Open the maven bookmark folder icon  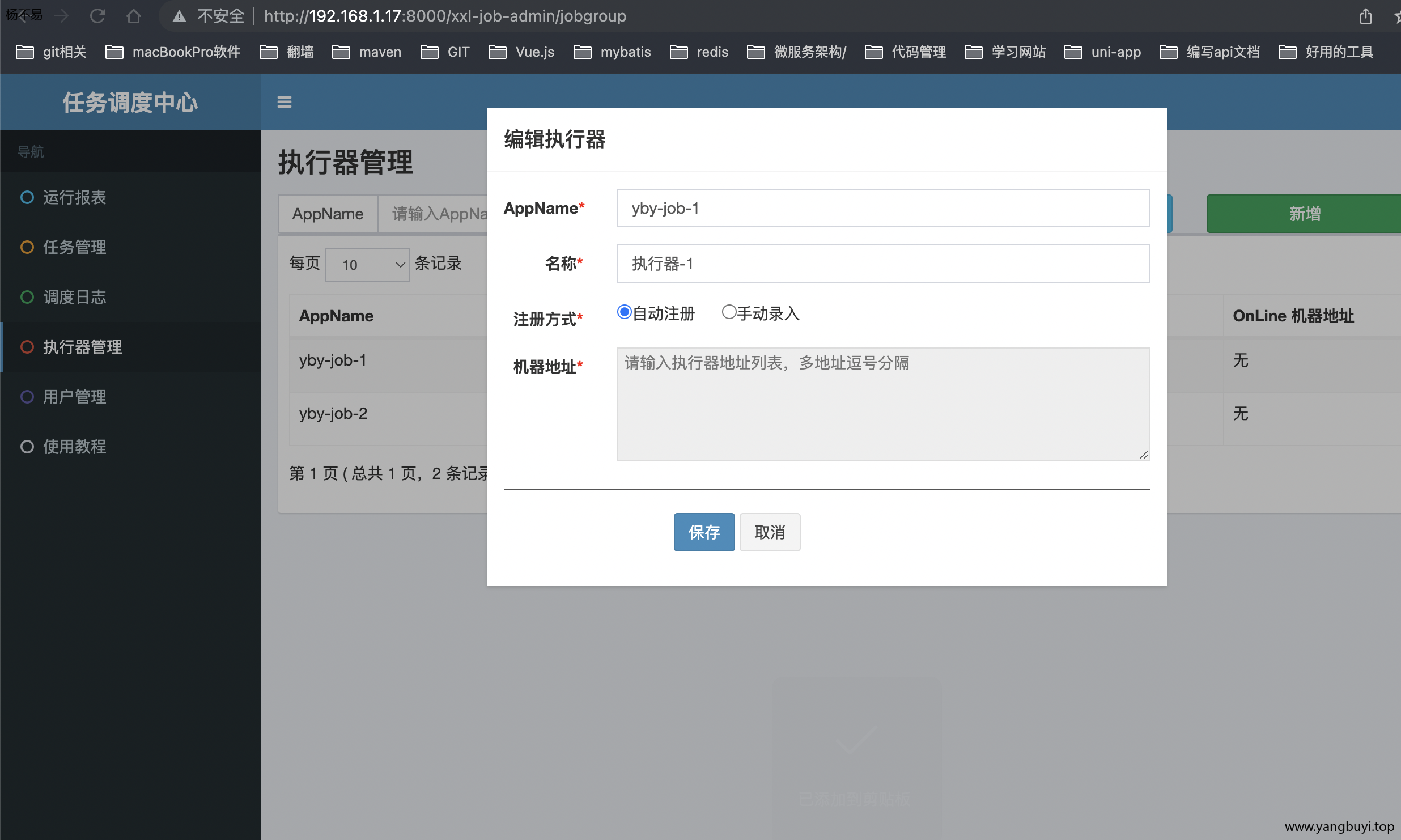click(341, 52)
